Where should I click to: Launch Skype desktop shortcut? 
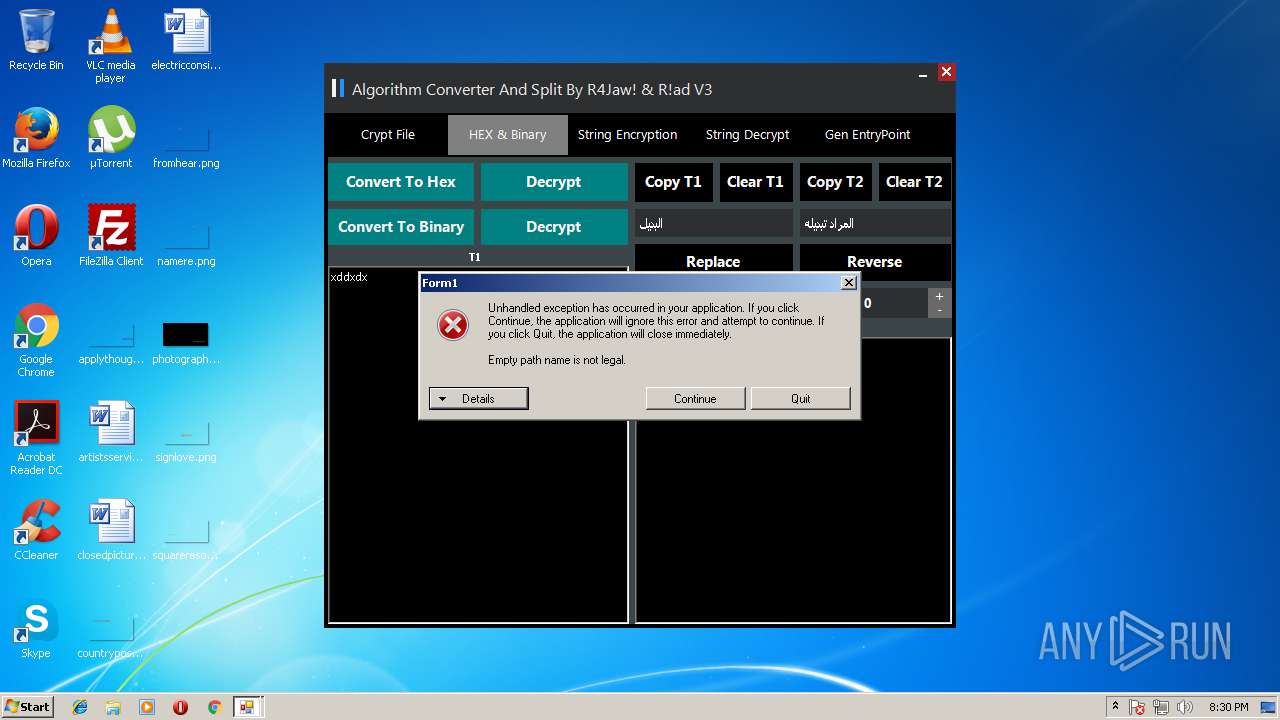tap(36, 628)
